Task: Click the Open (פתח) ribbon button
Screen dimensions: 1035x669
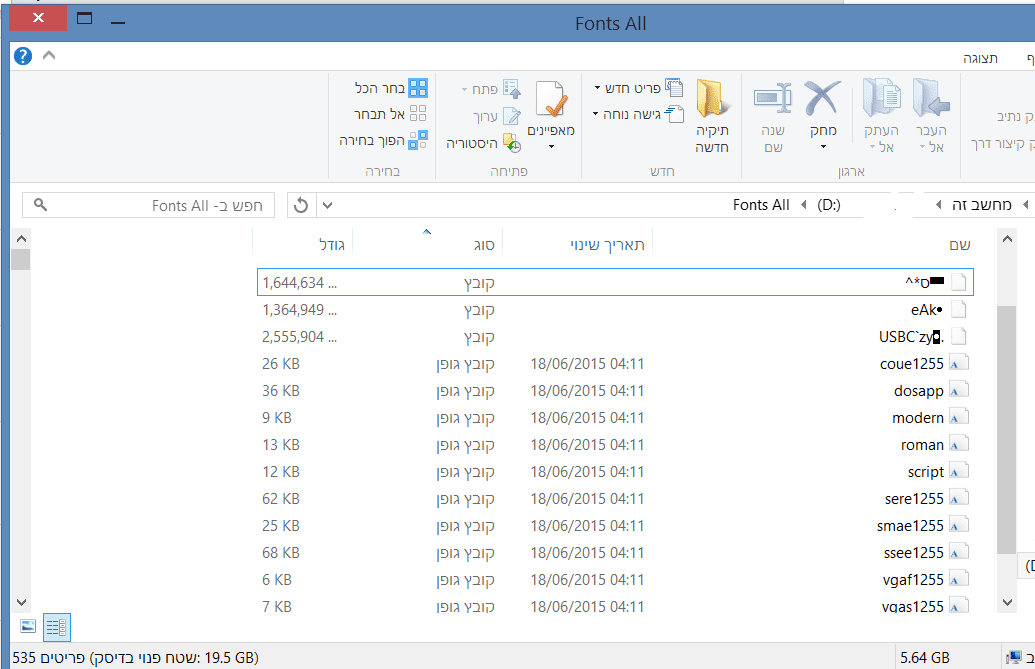Action: click(490, 89)
